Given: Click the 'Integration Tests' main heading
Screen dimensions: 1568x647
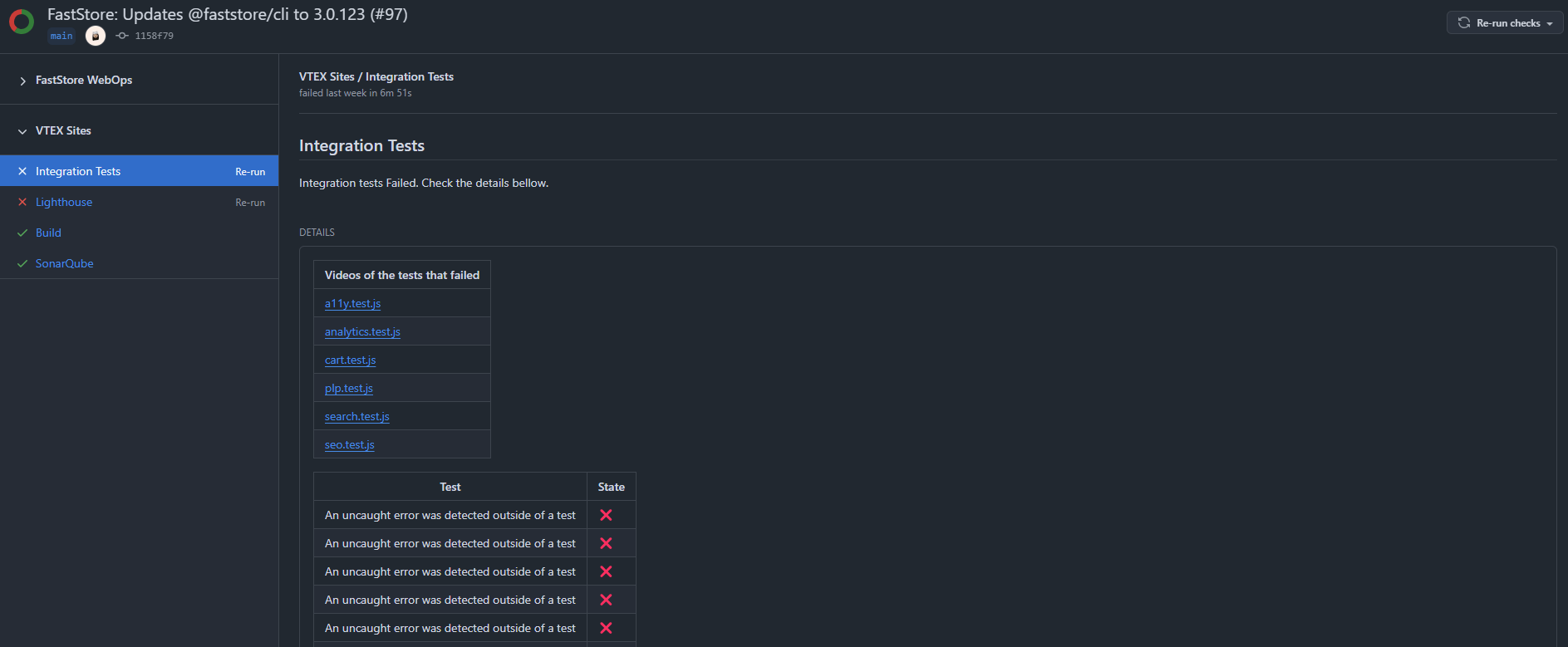Looking at the screenshot, I should (x=361, y=145).
